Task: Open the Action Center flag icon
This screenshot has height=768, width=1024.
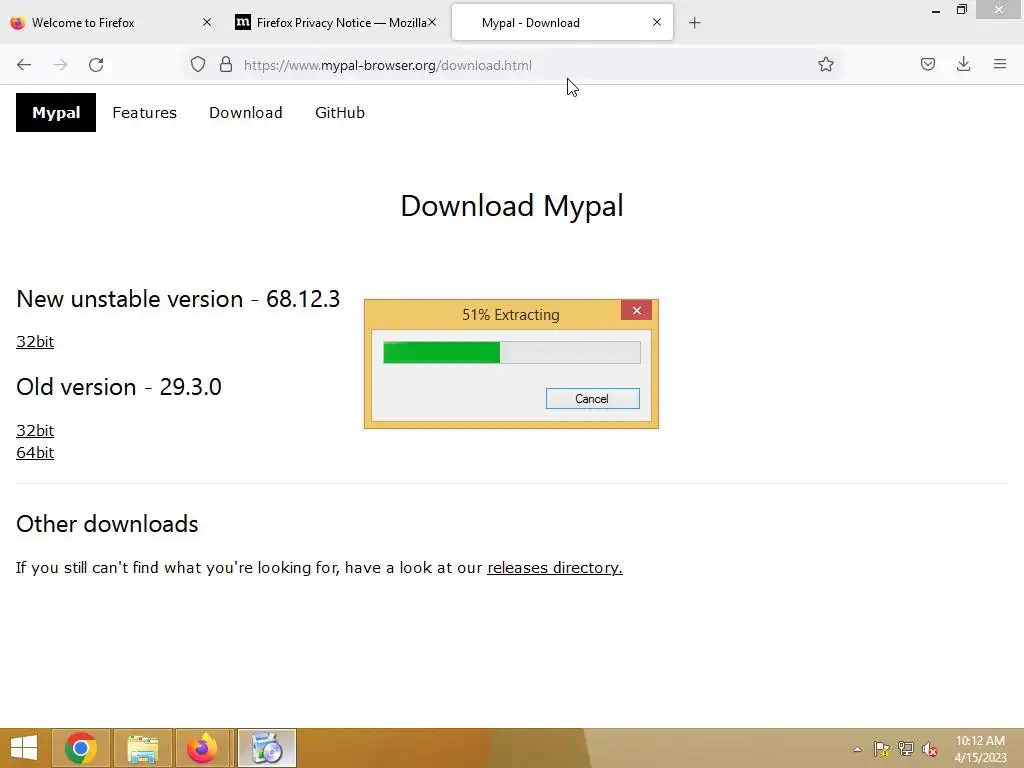Action: click(881, 749)
